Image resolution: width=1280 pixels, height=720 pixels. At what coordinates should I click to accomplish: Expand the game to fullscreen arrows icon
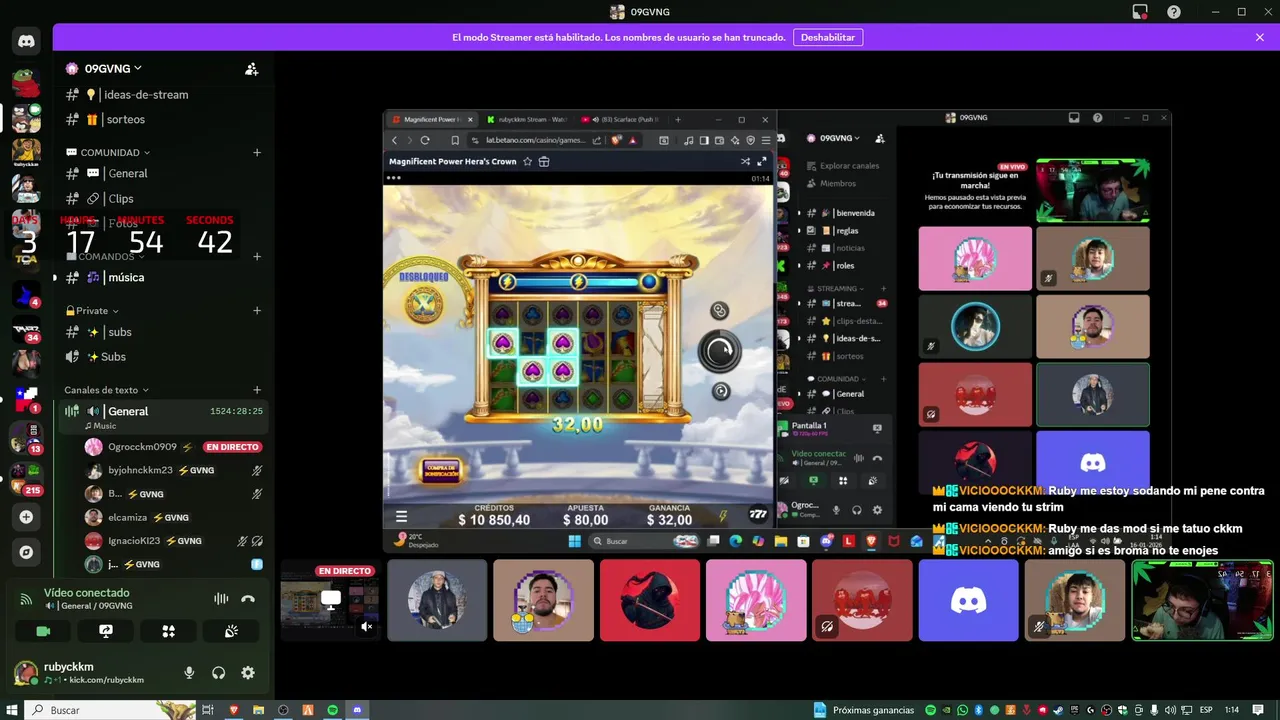point(762,161)
